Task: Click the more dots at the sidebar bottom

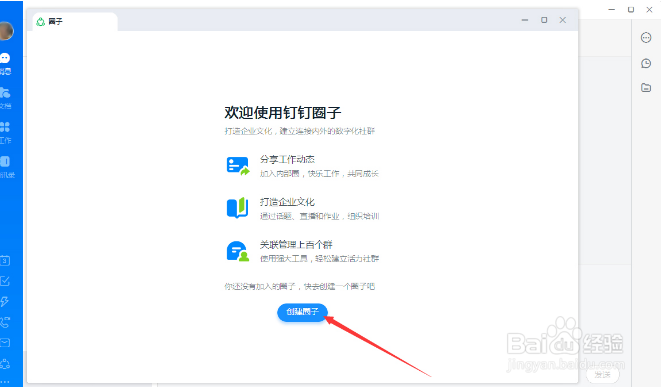Action: (x=5, y=382)
